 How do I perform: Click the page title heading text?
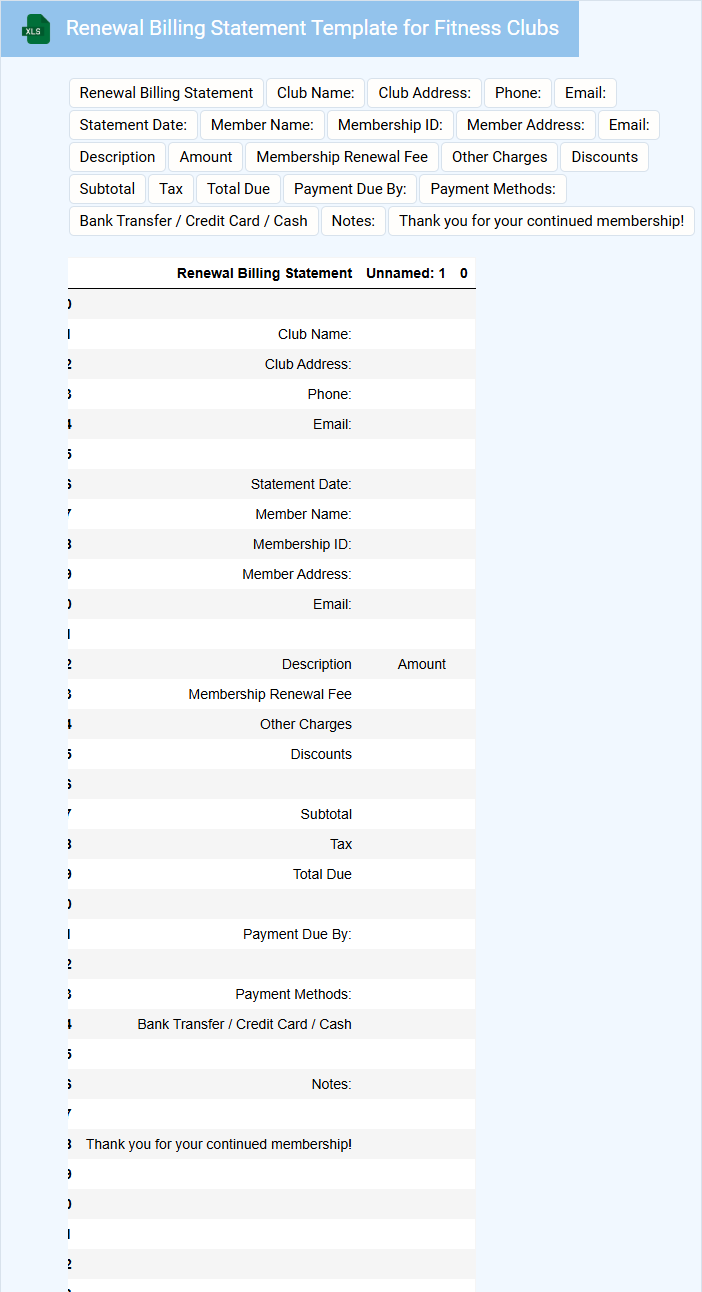click(x=312, y=29)
